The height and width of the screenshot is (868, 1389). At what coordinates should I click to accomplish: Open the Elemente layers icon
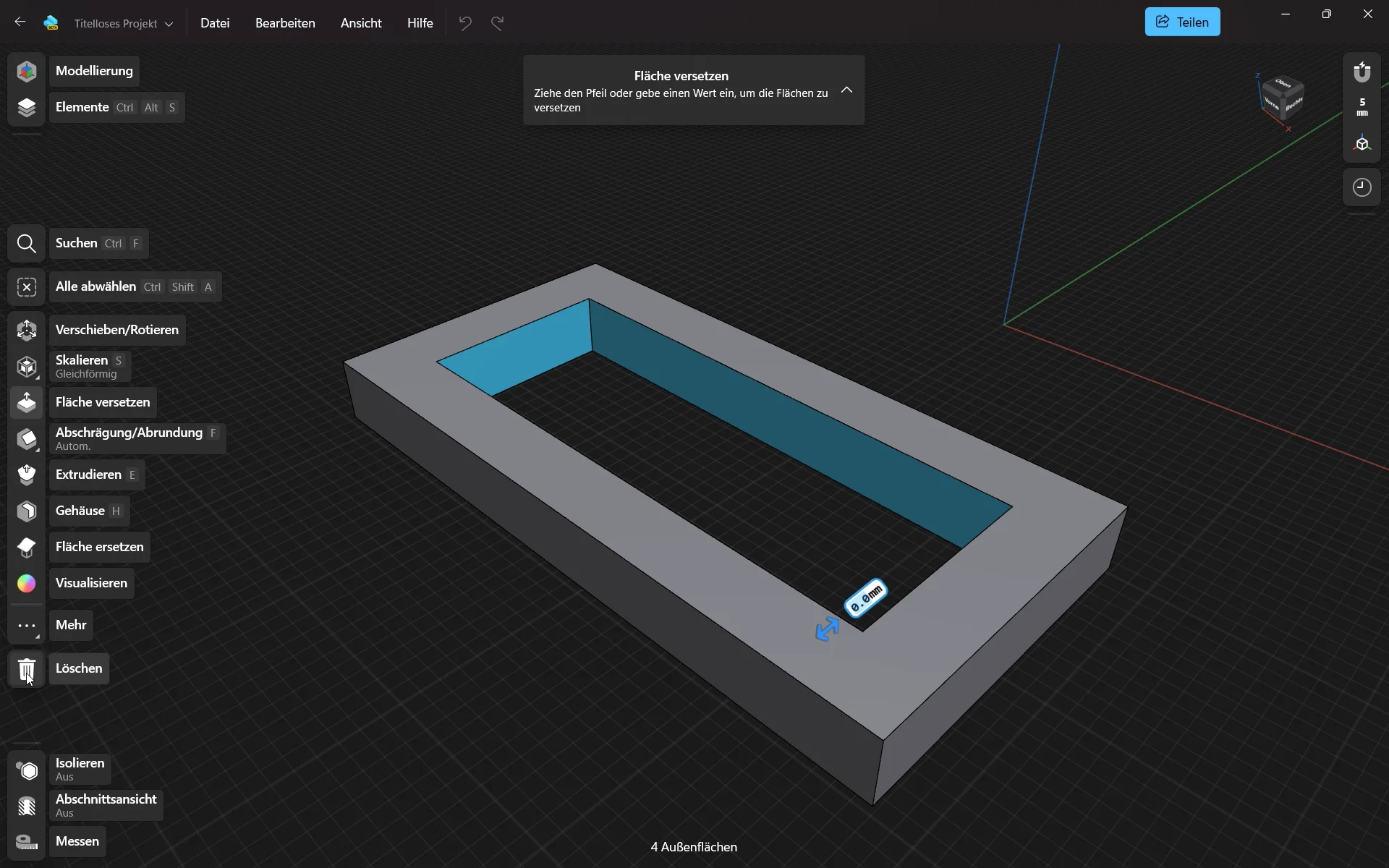tap(27, 107)
